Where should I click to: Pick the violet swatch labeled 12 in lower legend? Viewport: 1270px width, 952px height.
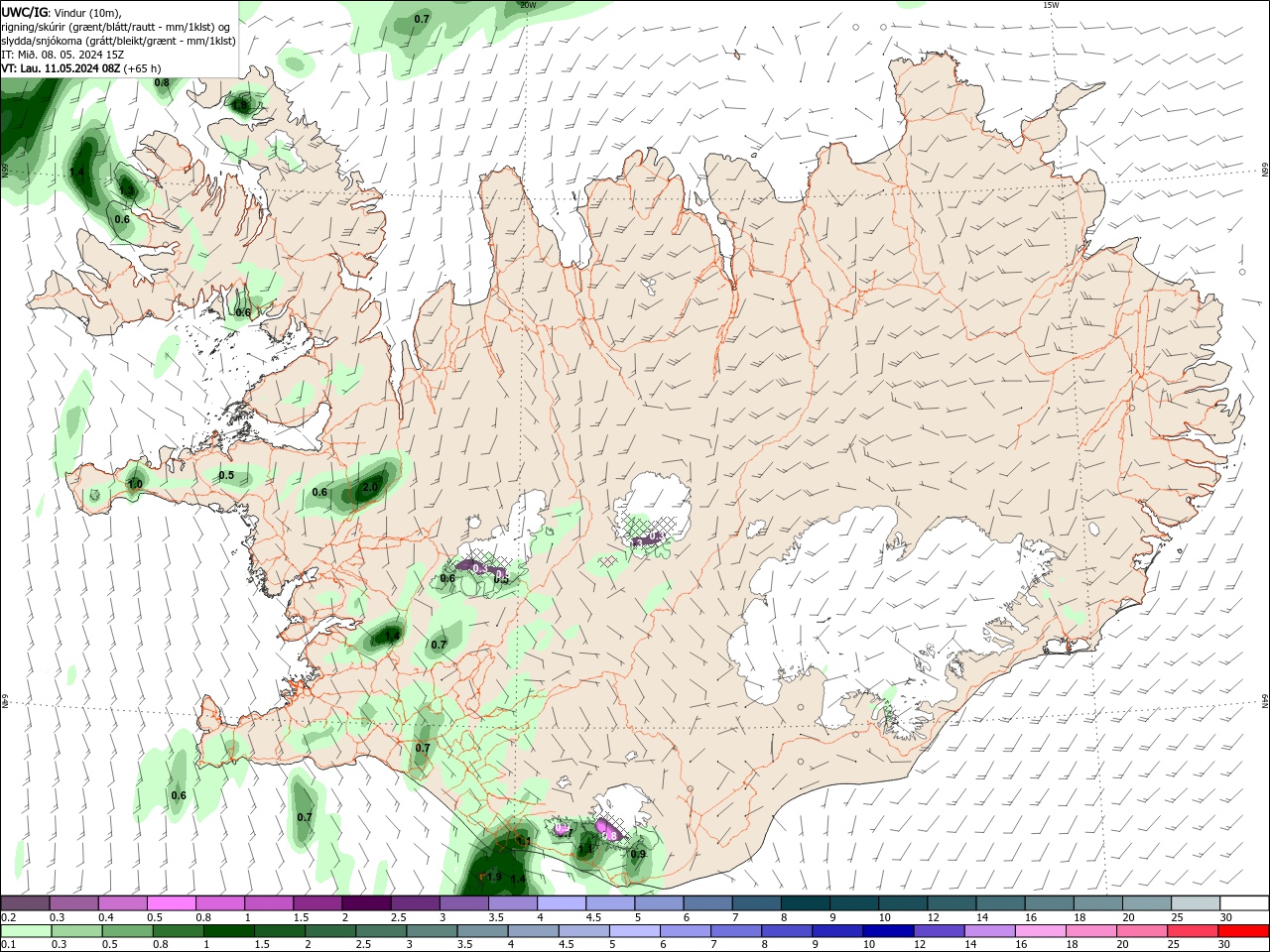939,931
